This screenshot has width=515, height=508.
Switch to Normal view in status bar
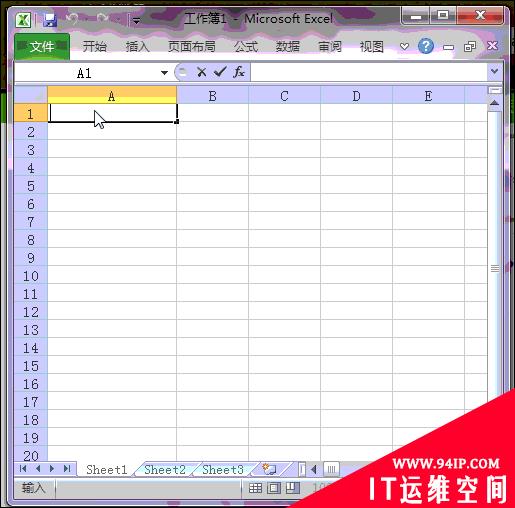click(x=255, y=488)
